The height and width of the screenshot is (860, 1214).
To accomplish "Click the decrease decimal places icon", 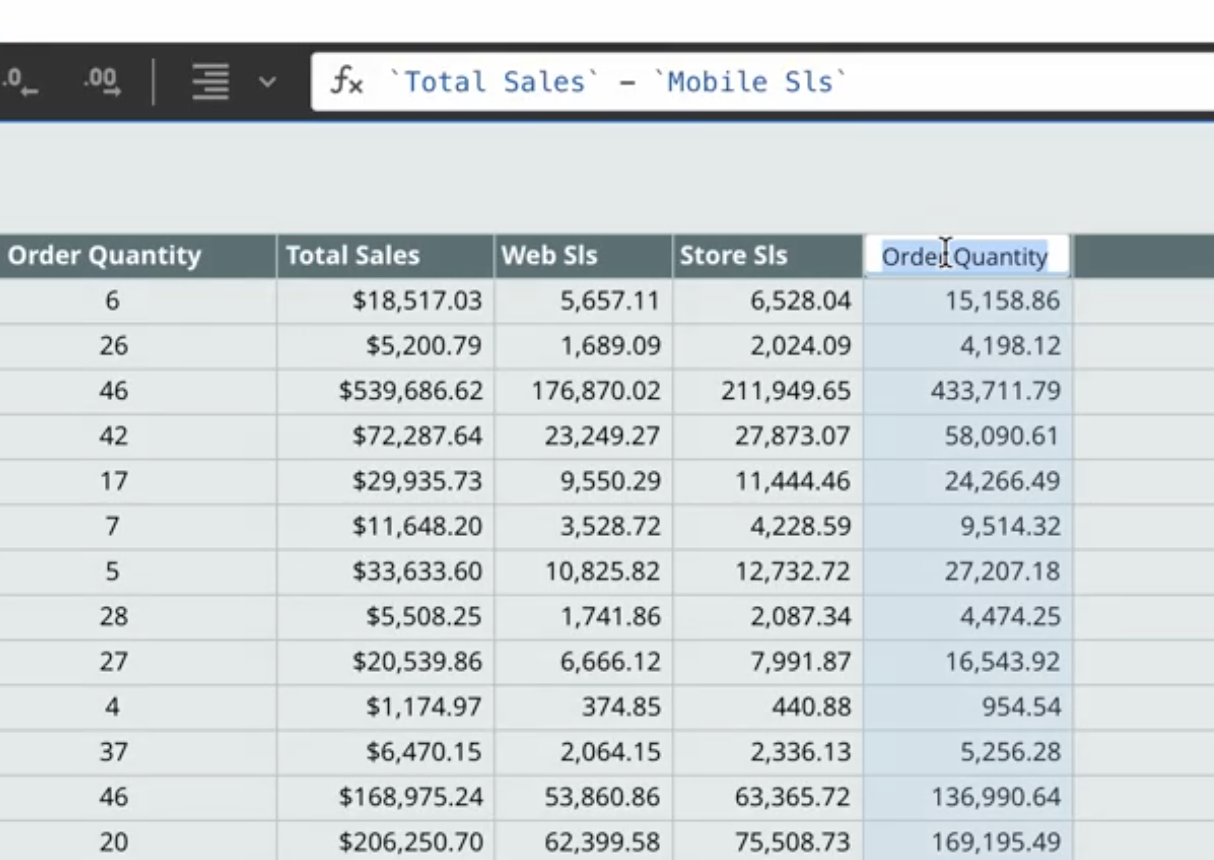I will click(16, 82).
